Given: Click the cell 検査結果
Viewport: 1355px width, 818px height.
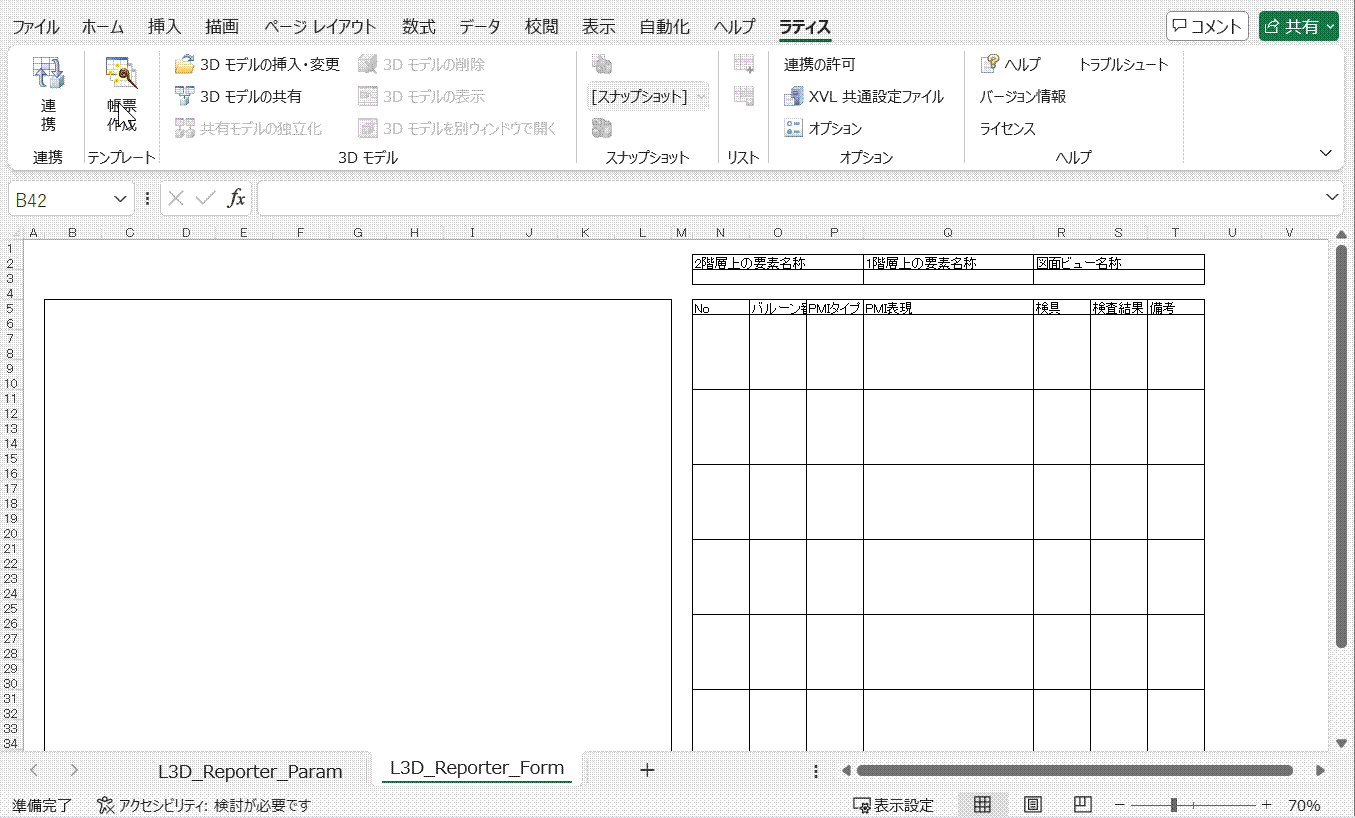Looking at the screenshot, I should coord(1118,308).
